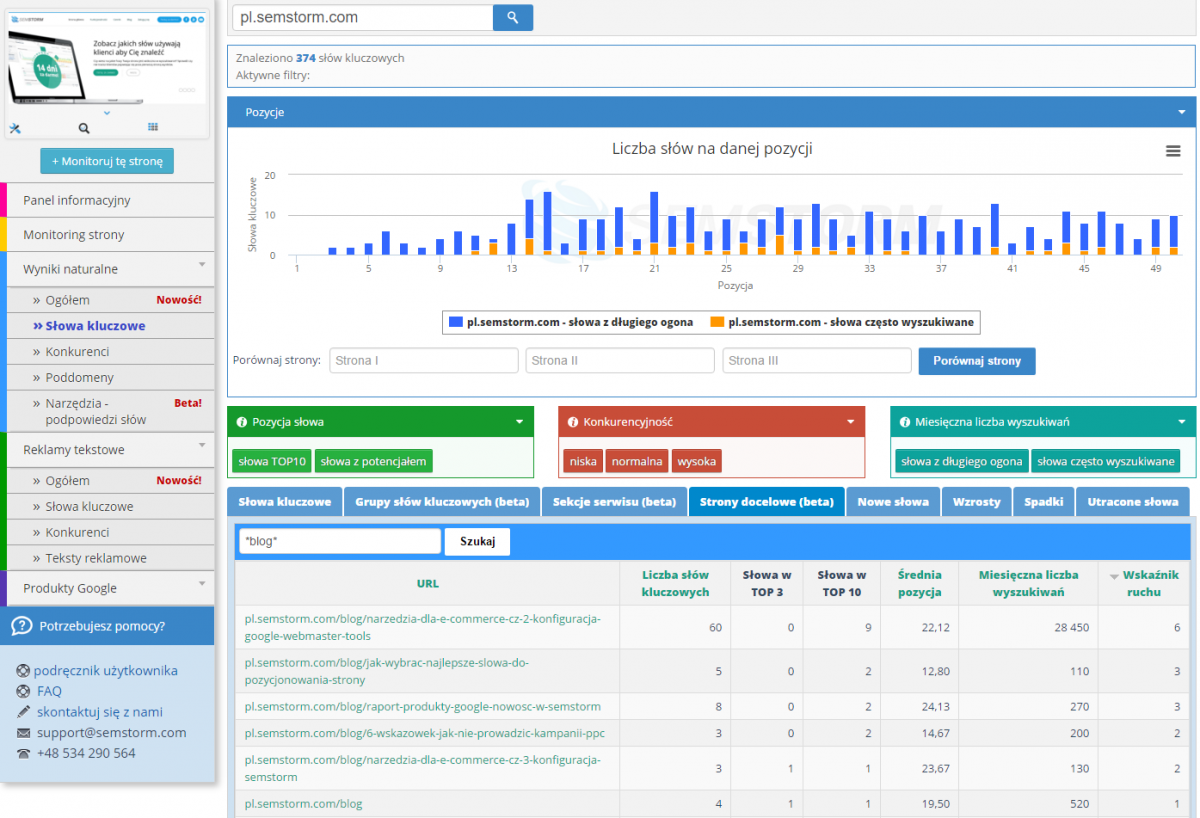The image size is (1200, 818).
Task: Click the URL filter field containing *blog*
Action: pos(340,541)
